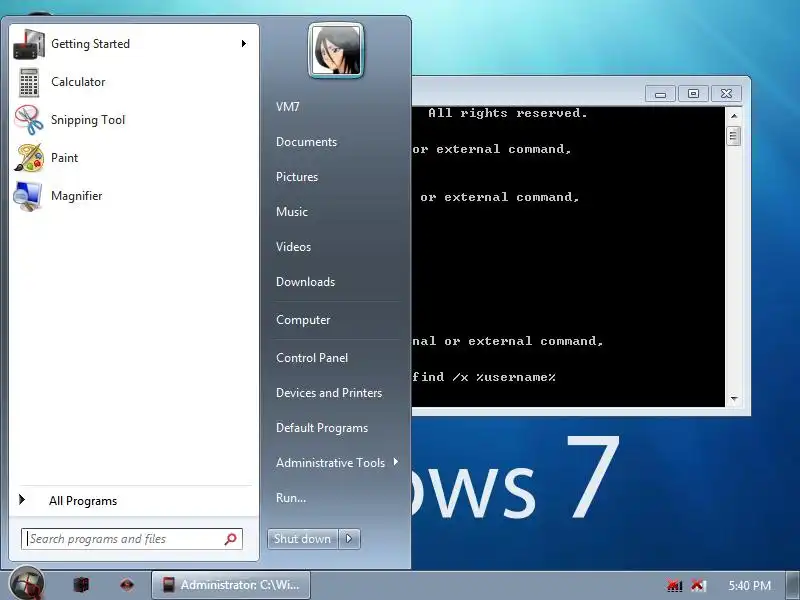Screen dimensions: 800x600
Task: Open Videos library
Action: (293, 247)
